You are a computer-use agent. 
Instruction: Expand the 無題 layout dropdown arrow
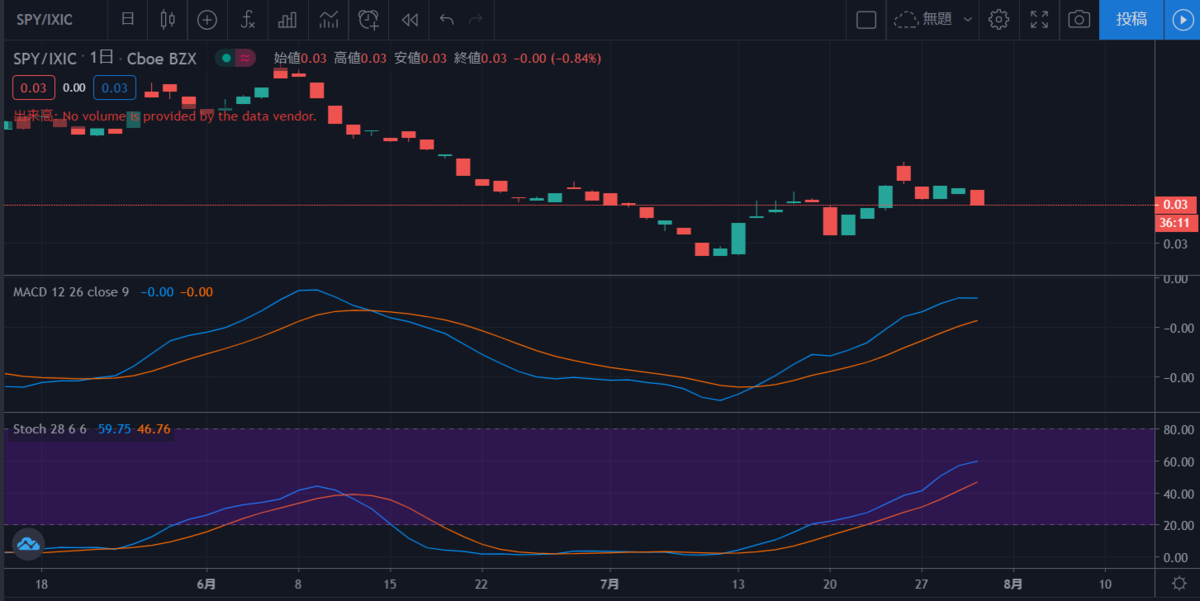coord(968,19)
